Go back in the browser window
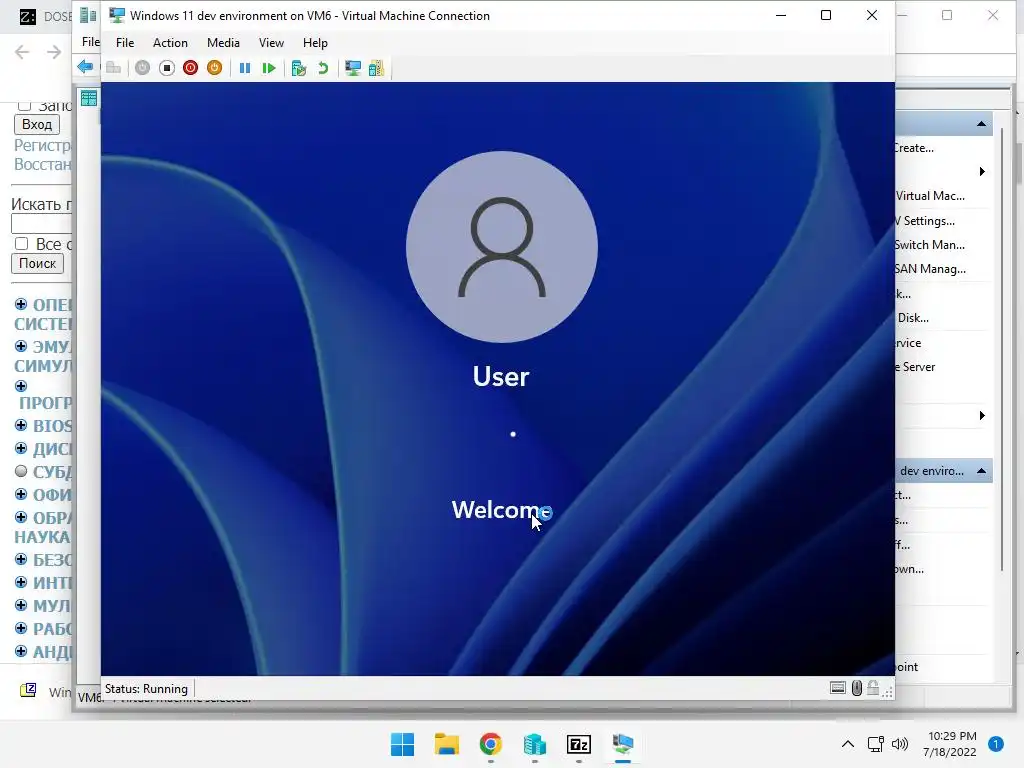 click(x=22, y=52)
